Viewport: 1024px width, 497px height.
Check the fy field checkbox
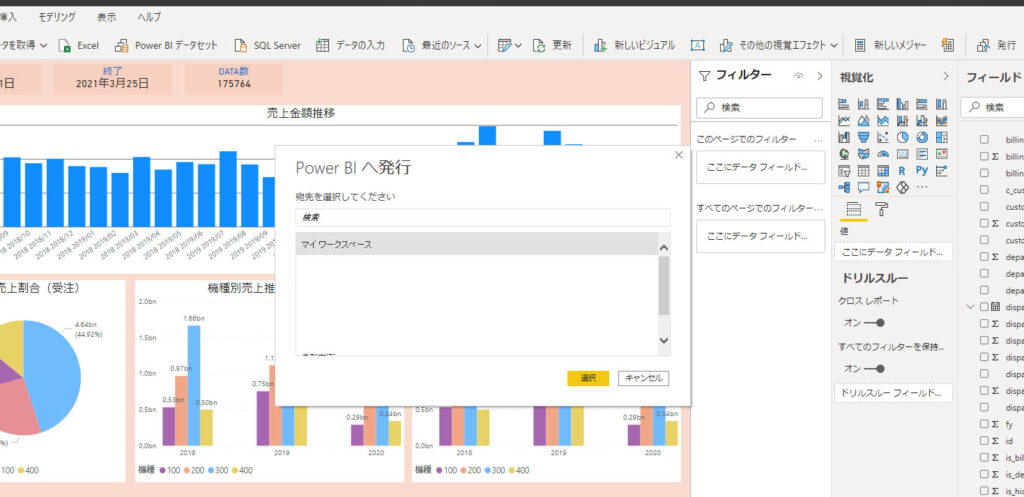[984, 424]
